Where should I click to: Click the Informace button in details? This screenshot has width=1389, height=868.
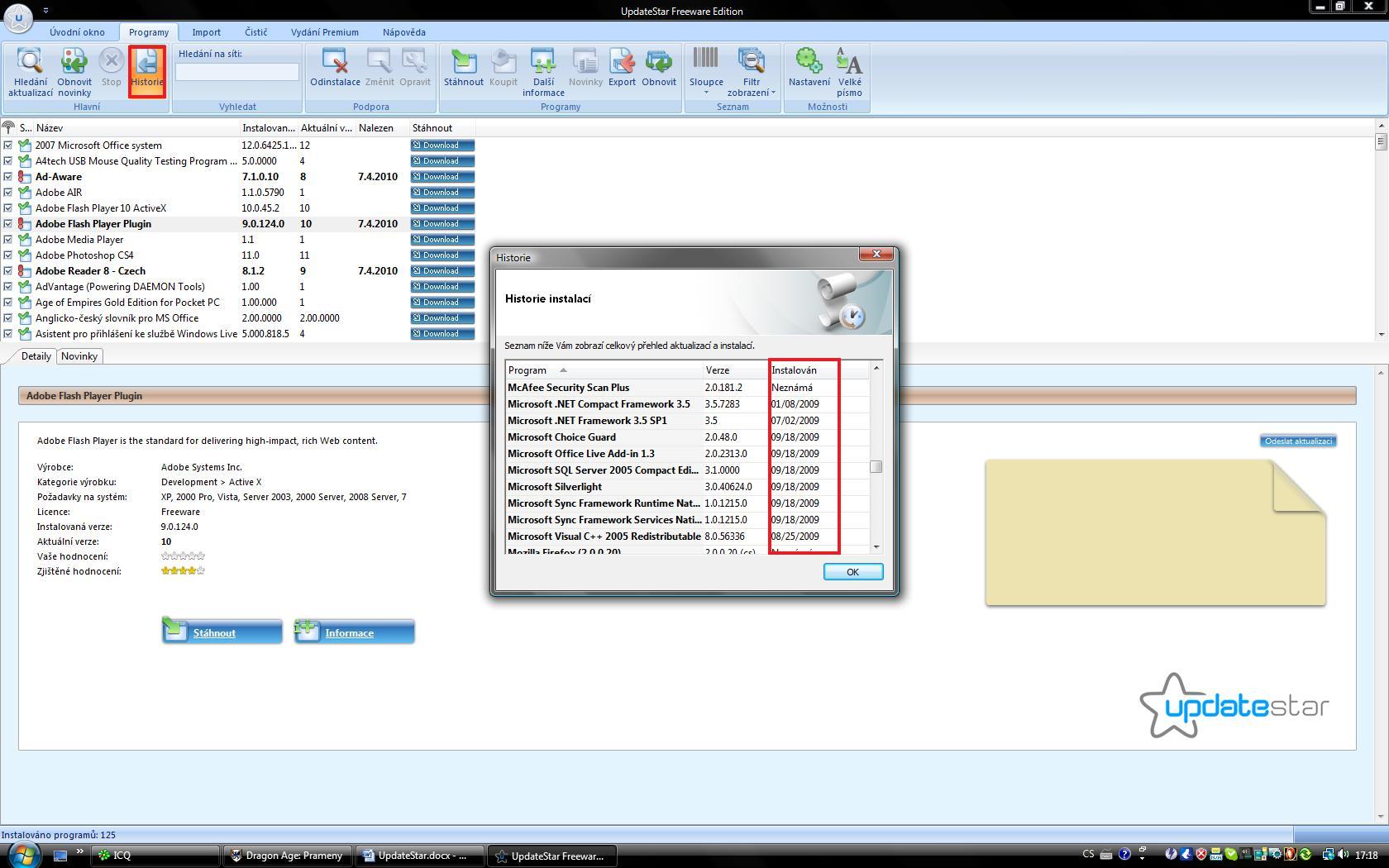354,631
